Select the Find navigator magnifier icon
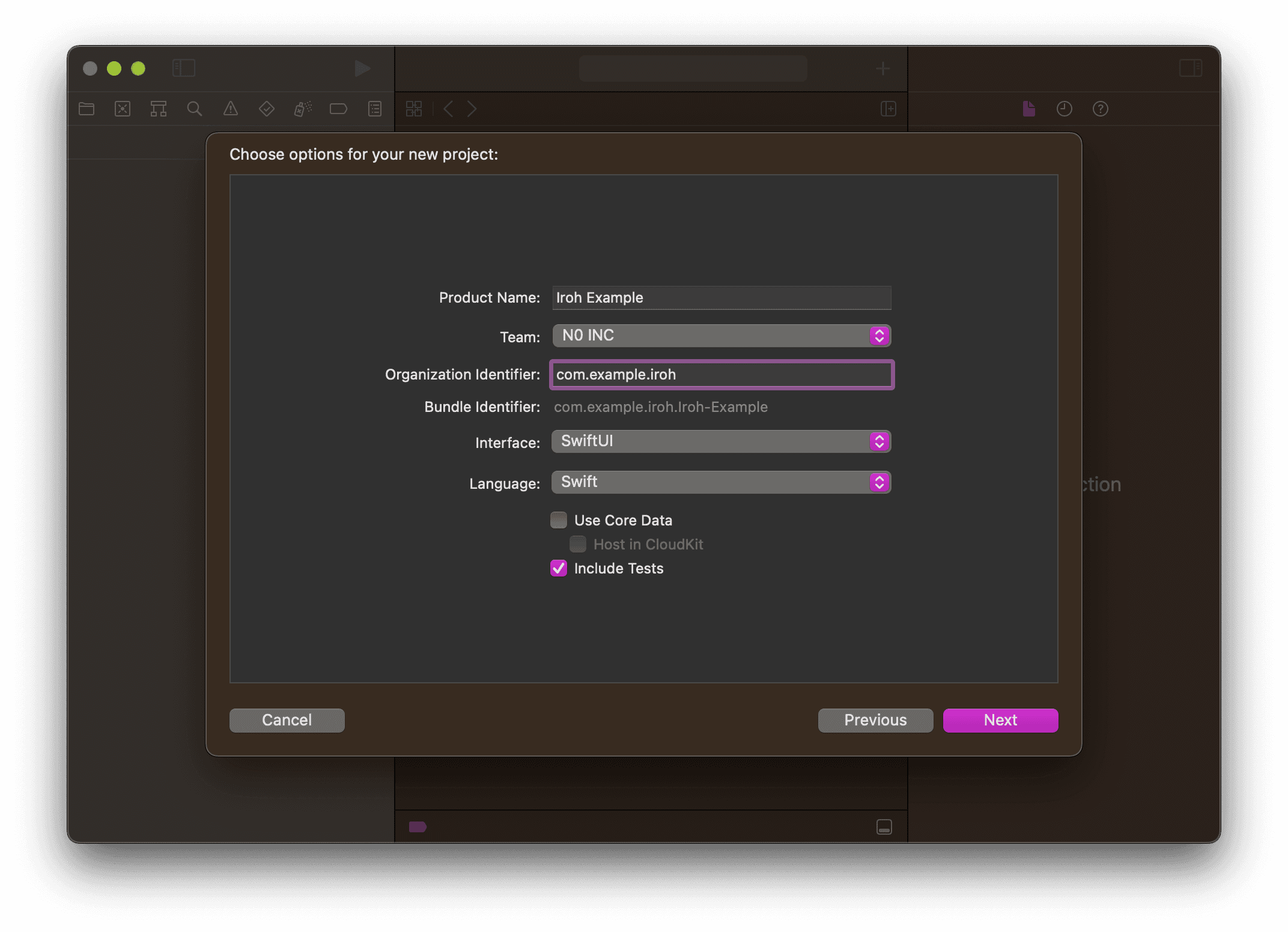1288x932 pixels. coord(194,109)
